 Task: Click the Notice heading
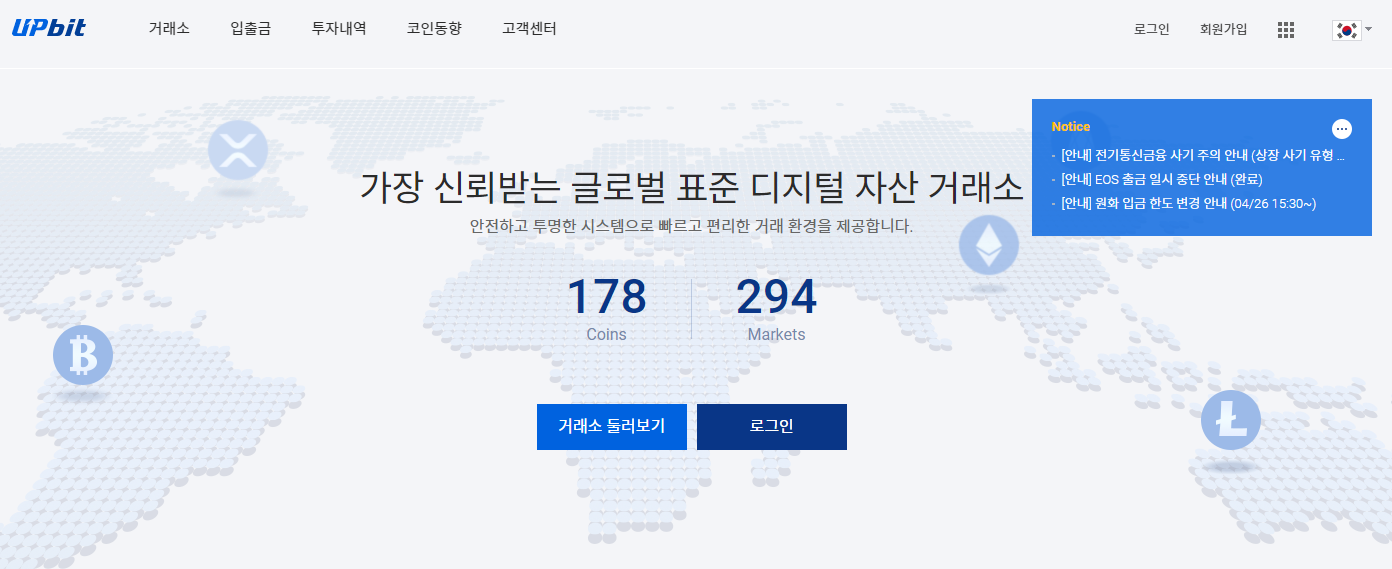[1071, 127]
